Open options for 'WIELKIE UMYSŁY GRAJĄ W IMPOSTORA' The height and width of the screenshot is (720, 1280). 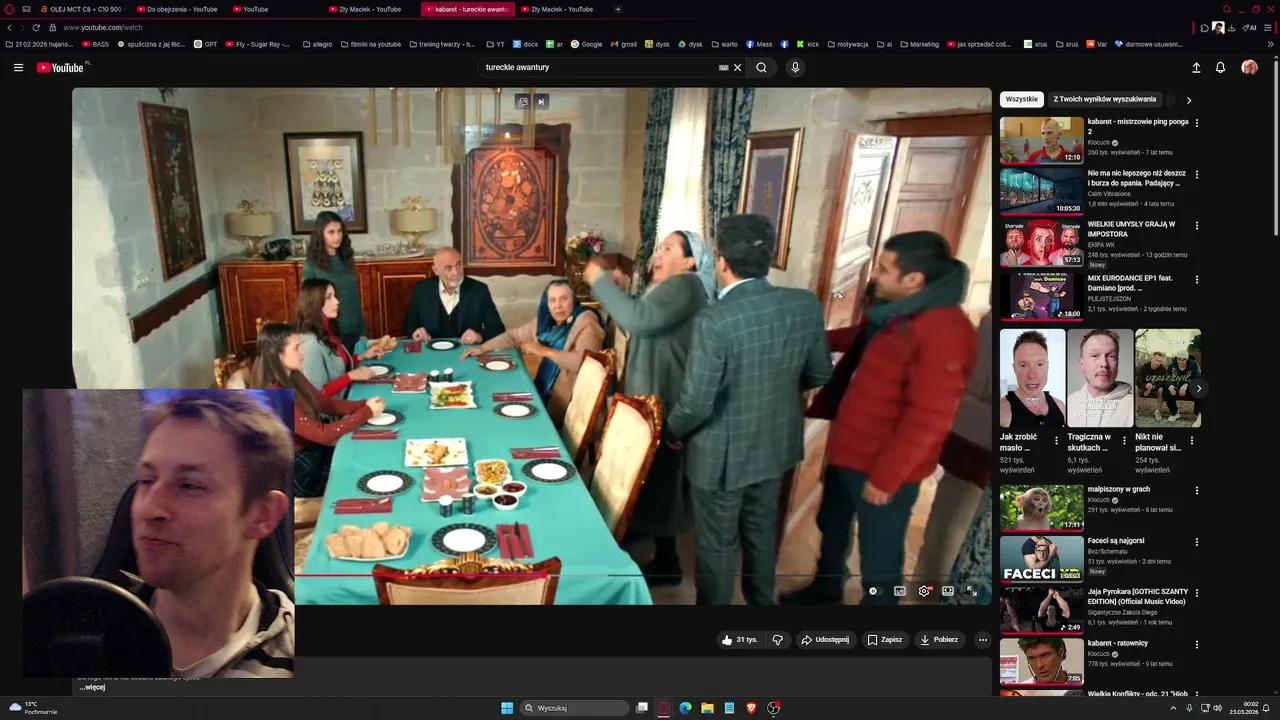point(1197,225)
